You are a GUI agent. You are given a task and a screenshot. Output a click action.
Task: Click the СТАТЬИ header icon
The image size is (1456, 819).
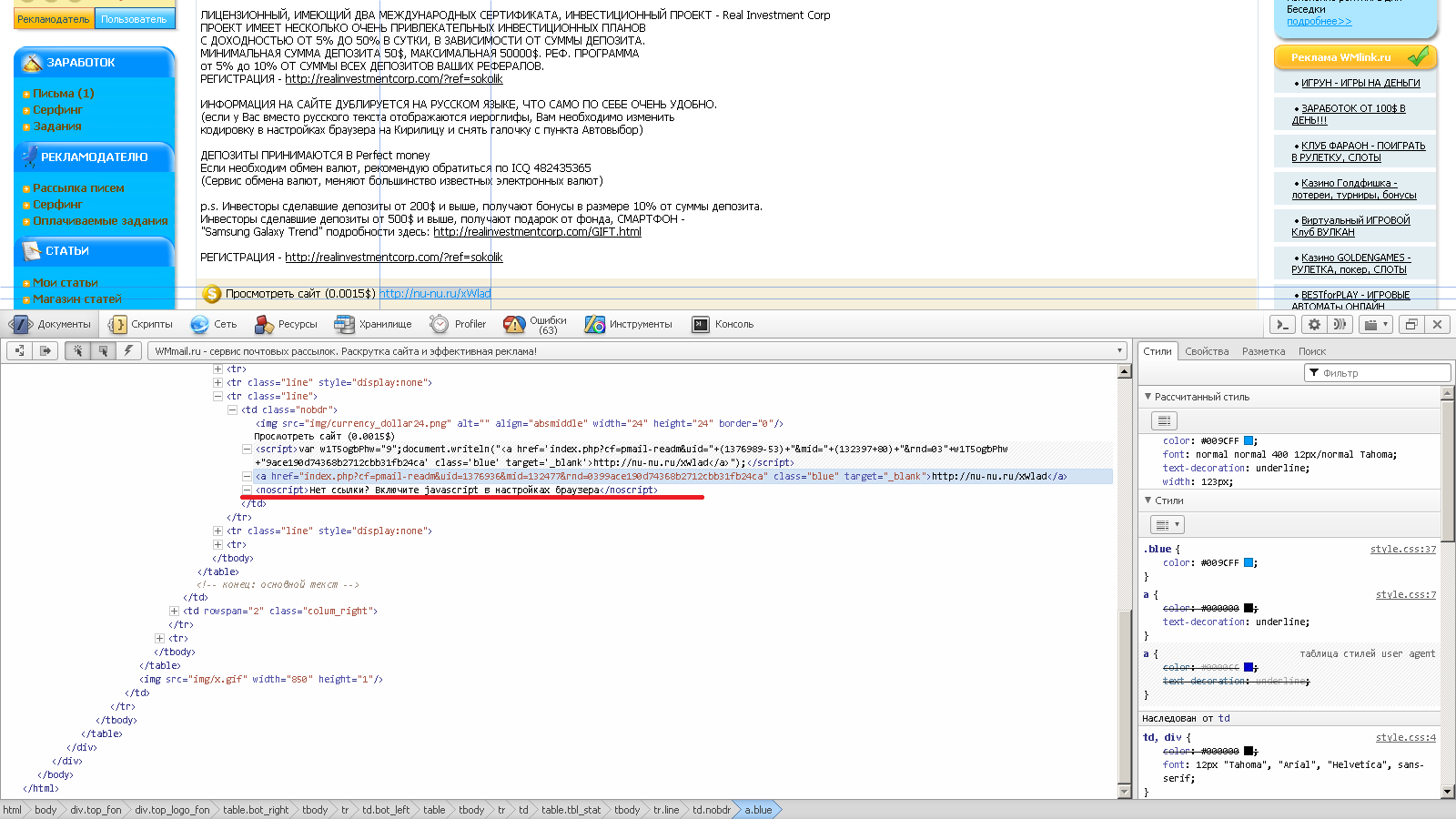coord(31,251)
